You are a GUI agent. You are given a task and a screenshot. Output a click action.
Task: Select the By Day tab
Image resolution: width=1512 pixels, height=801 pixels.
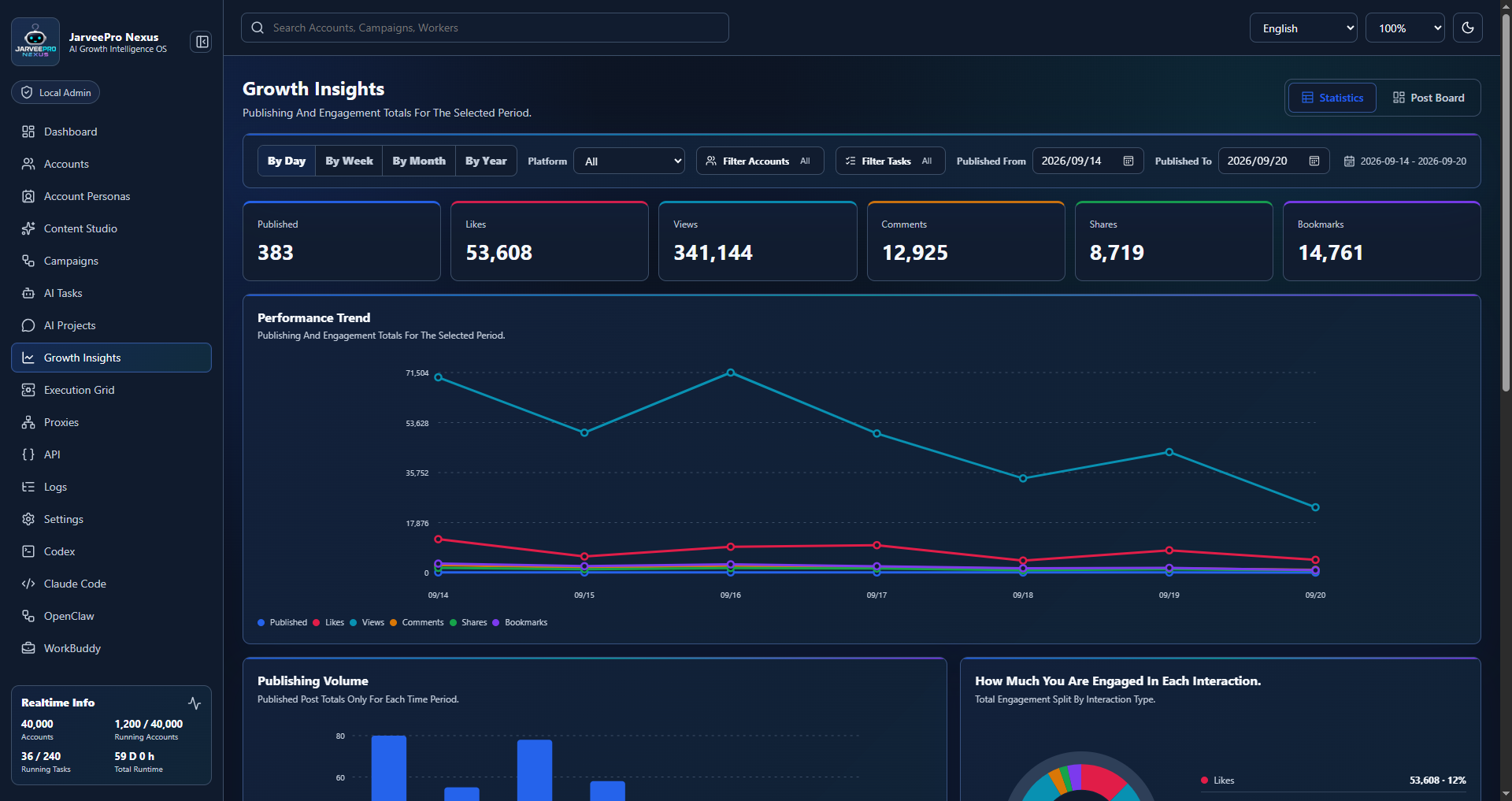click(x=287, y=161)
